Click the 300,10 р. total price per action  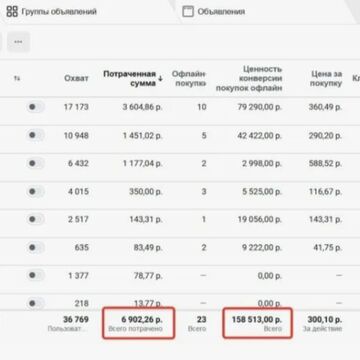tap(325, 320)
